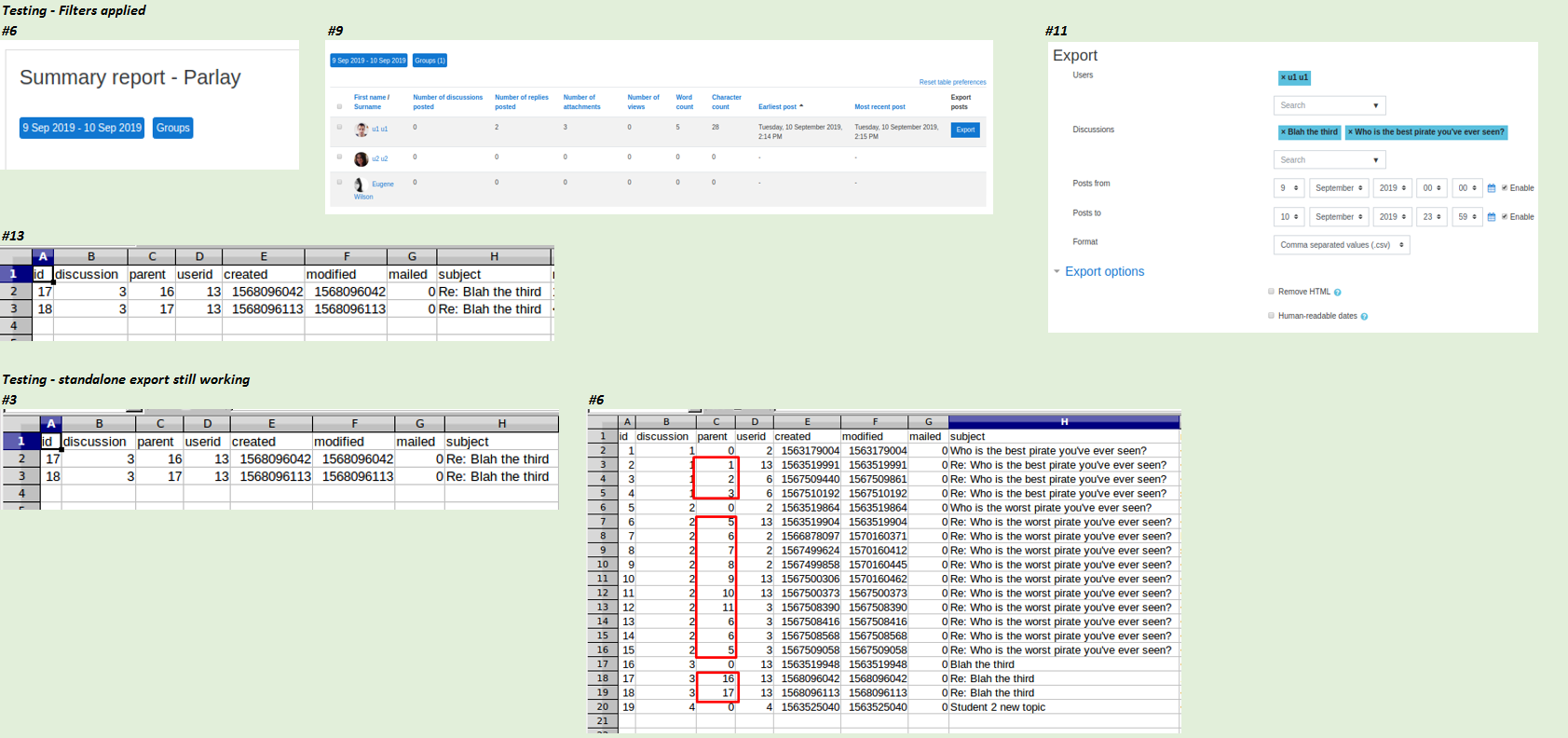Sort table by Most recent post

[x=879, y=107]
